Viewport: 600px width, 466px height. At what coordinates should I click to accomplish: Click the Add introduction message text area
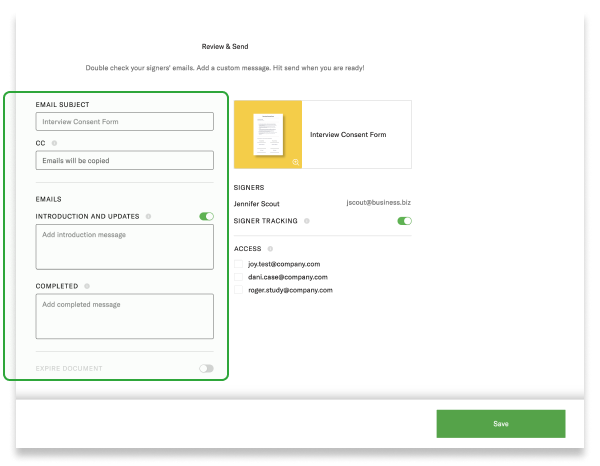(125, 247)
